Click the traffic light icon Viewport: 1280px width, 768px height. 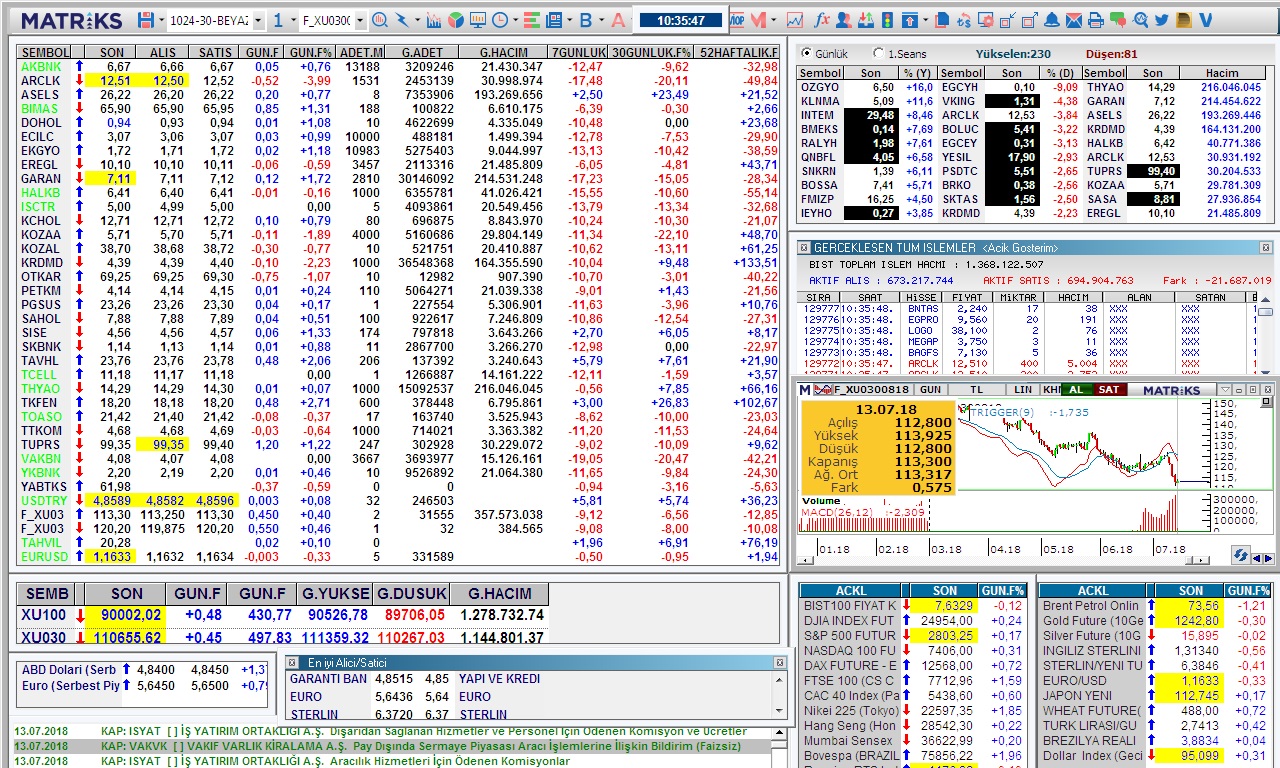887,20
